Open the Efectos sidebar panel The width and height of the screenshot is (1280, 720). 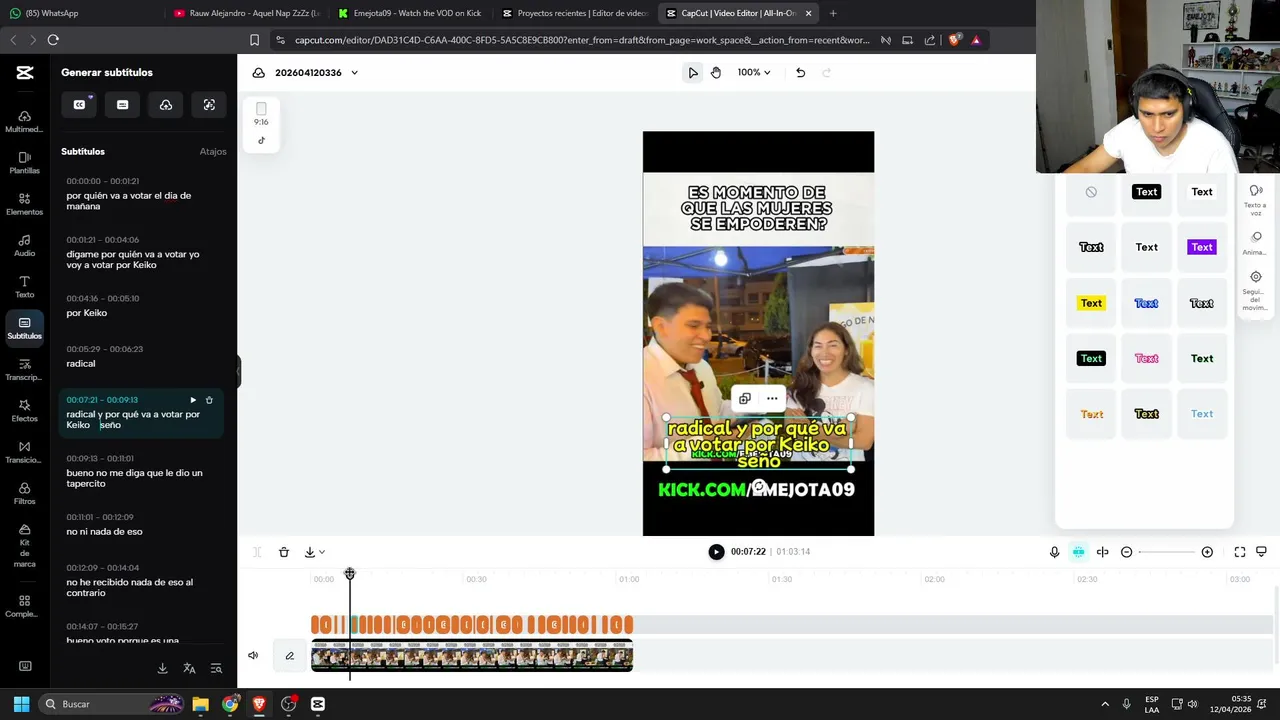24,411
